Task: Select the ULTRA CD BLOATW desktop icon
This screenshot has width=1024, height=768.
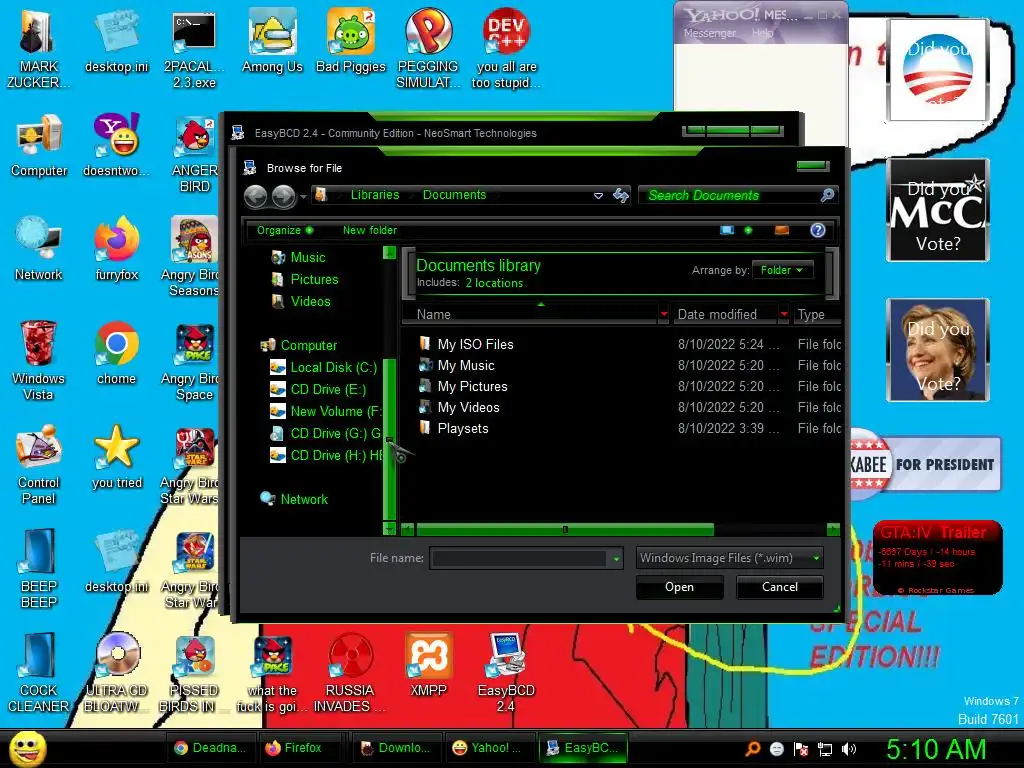Action: (117, 673)
